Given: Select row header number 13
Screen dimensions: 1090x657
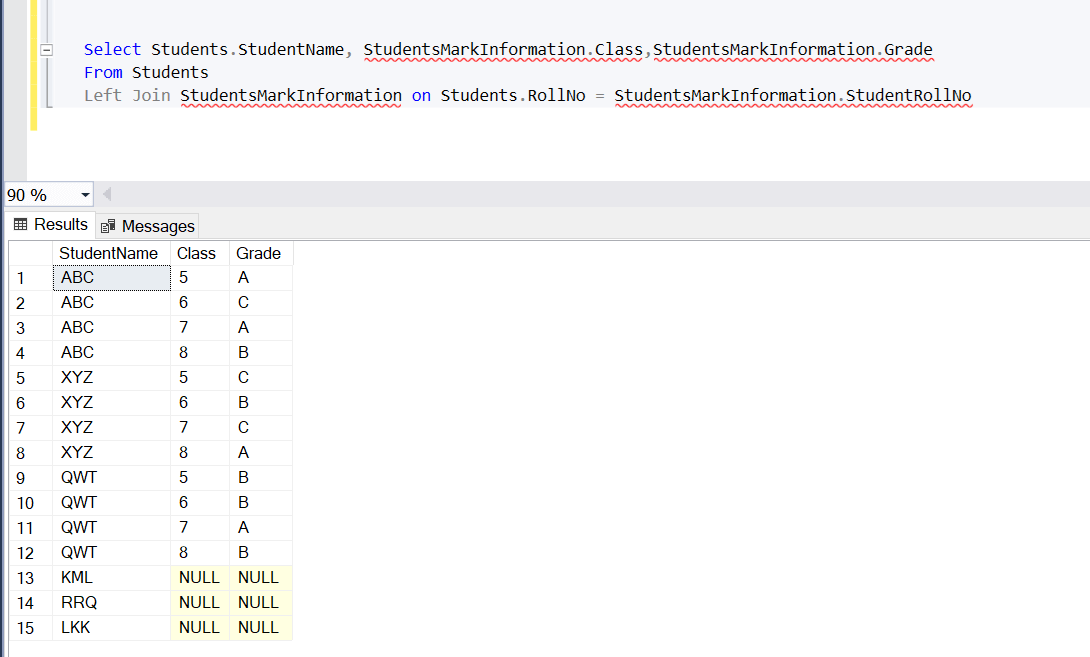Looking at the screenshot, I should pyautogui.click(x=26, y=578).
